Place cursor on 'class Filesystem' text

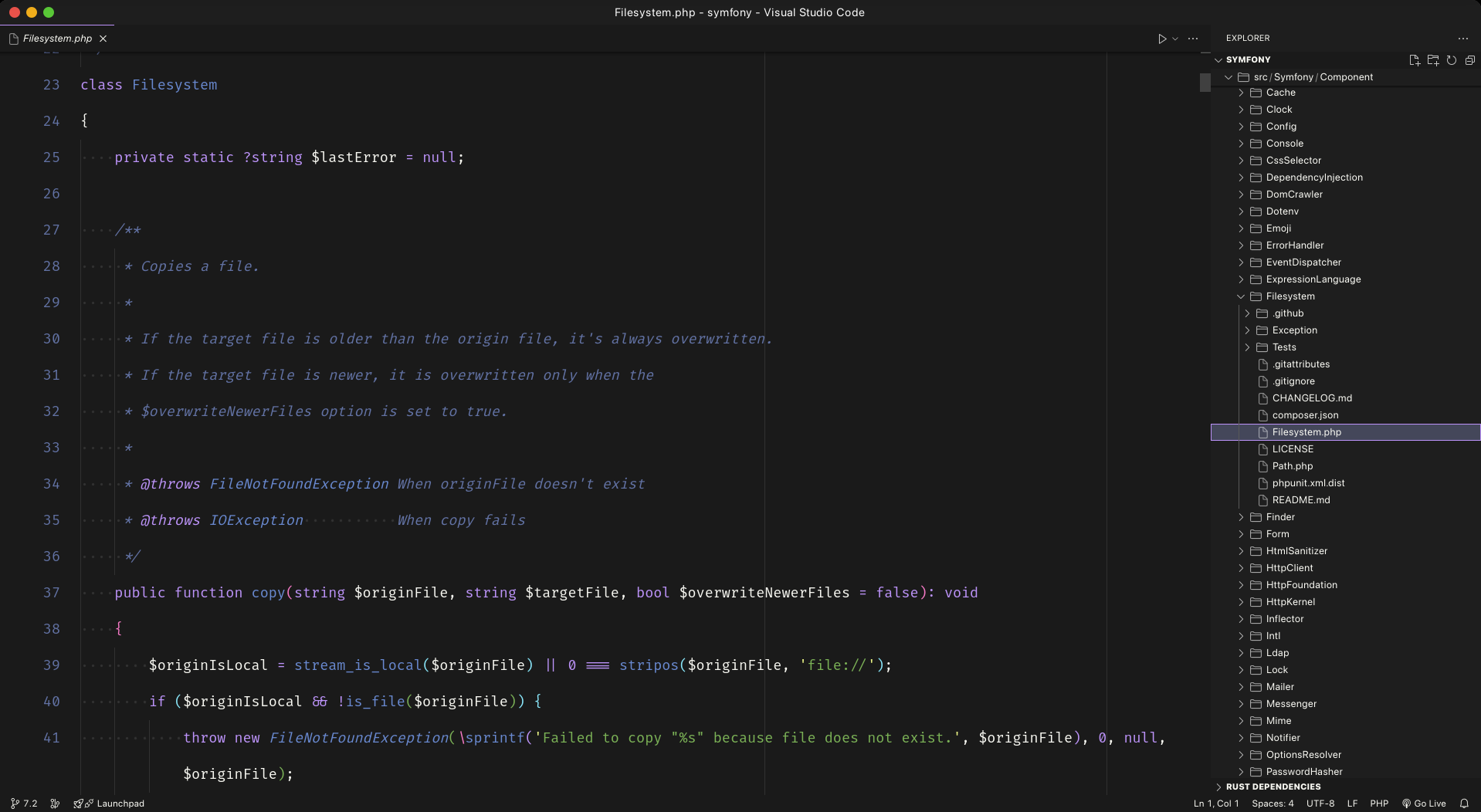[x=149, y=85]
